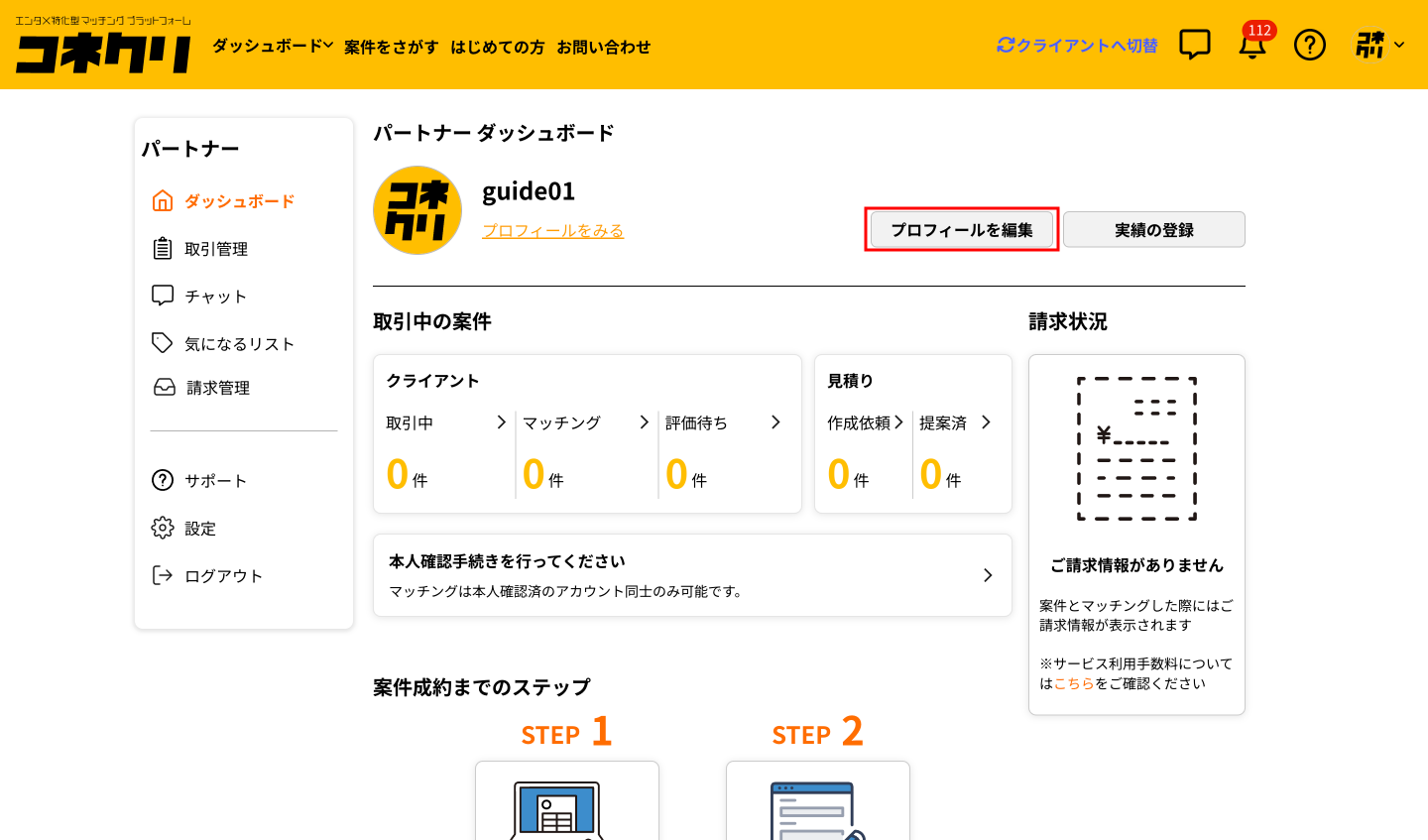Open ダッシュボード home icon in sidebar

(163, 201)
